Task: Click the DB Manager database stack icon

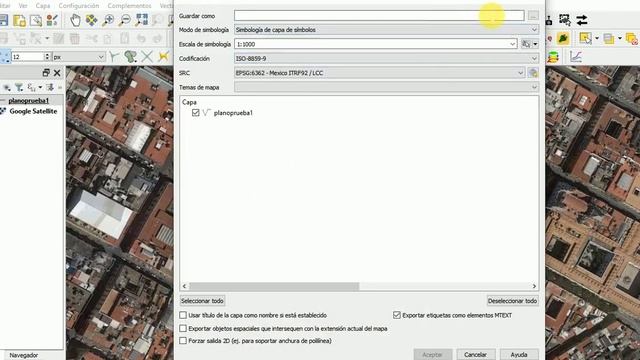Action: (553, 57)
